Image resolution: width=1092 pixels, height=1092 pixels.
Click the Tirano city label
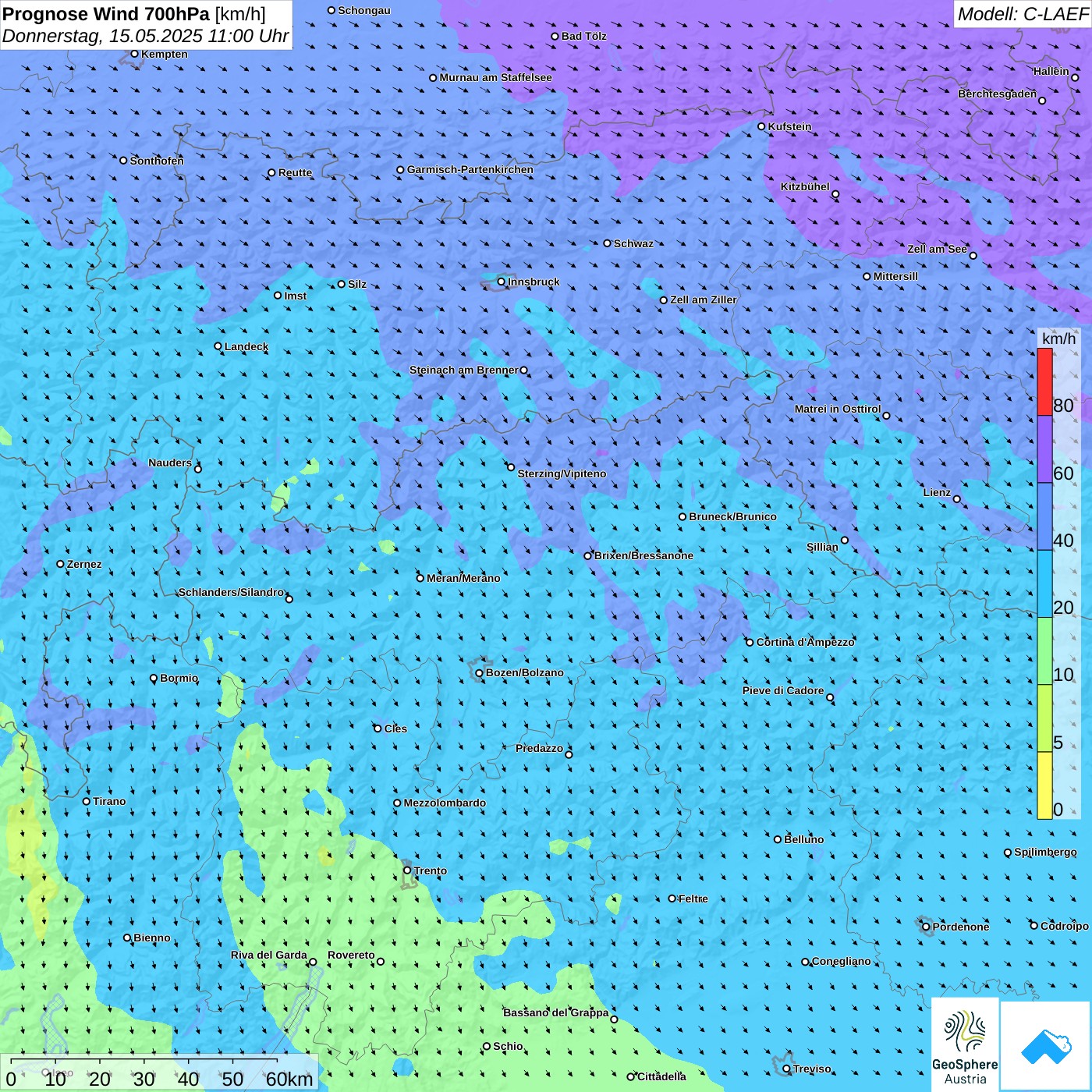click(x=109, y=801)
